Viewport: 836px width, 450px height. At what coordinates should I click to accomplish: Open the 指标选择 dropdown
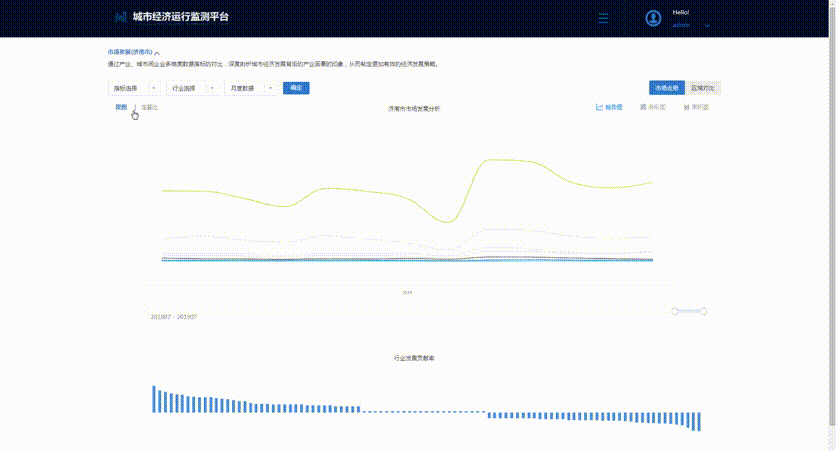134,88
